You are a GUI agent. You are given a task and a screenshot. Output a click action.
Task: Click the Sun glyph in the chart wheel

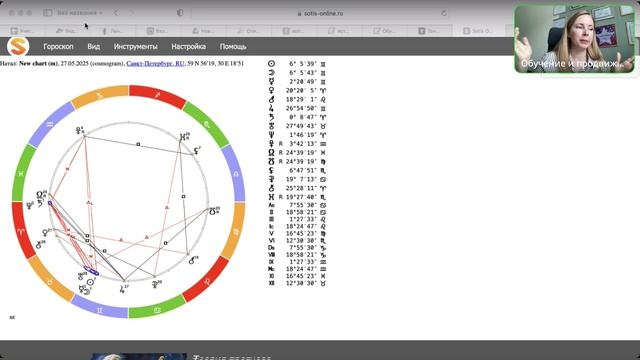(x=91, y=282)
